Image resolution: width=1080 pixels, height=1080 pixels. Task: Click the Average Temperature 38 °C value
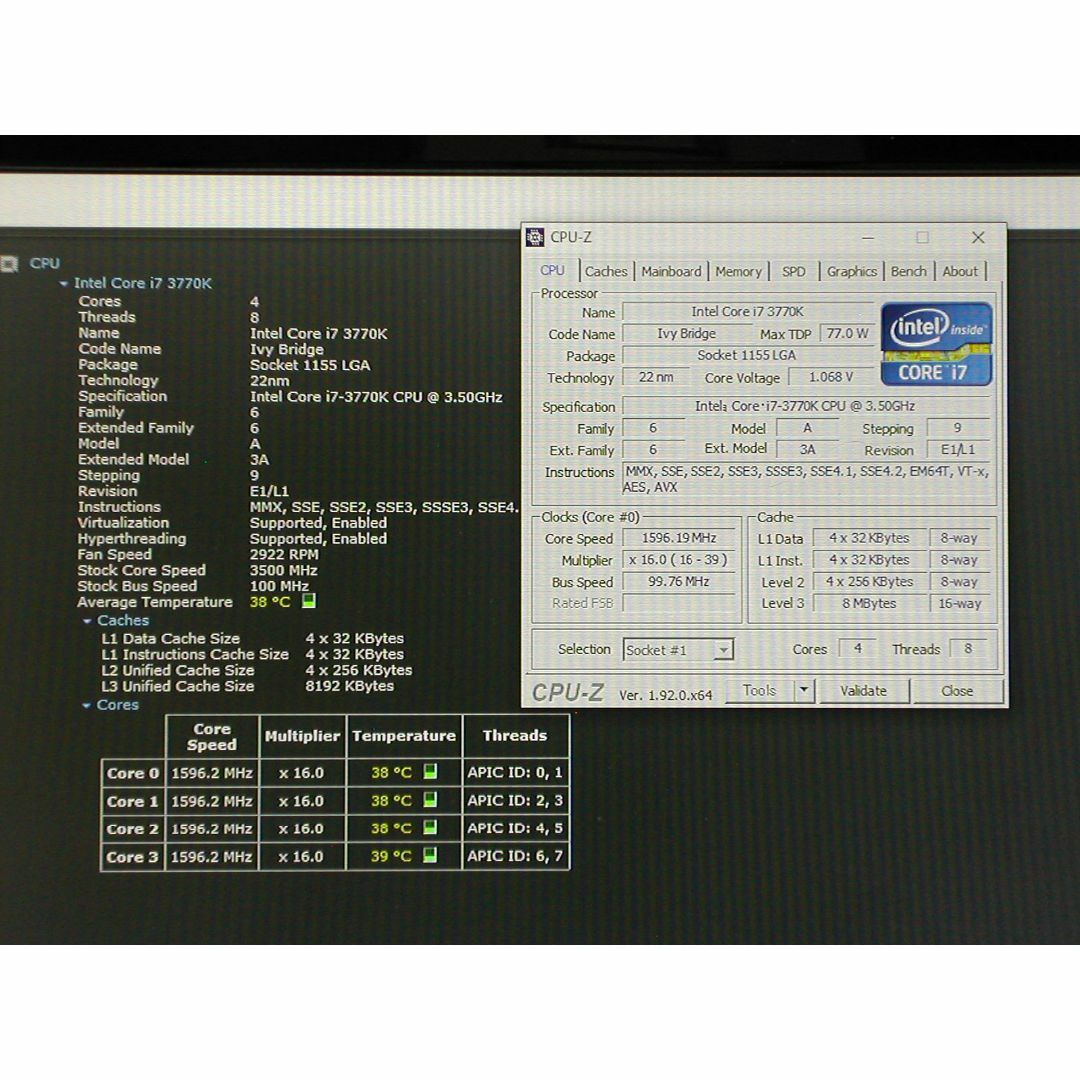point(270,602)
